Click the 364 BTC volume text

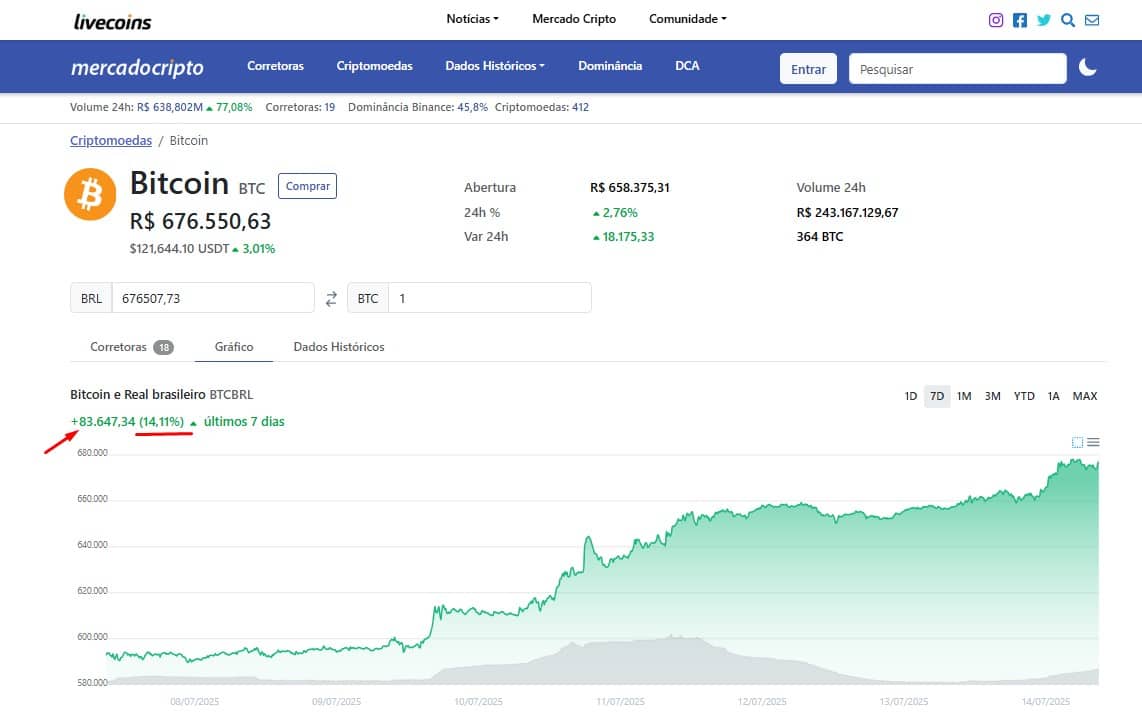(x=819, y=237)
